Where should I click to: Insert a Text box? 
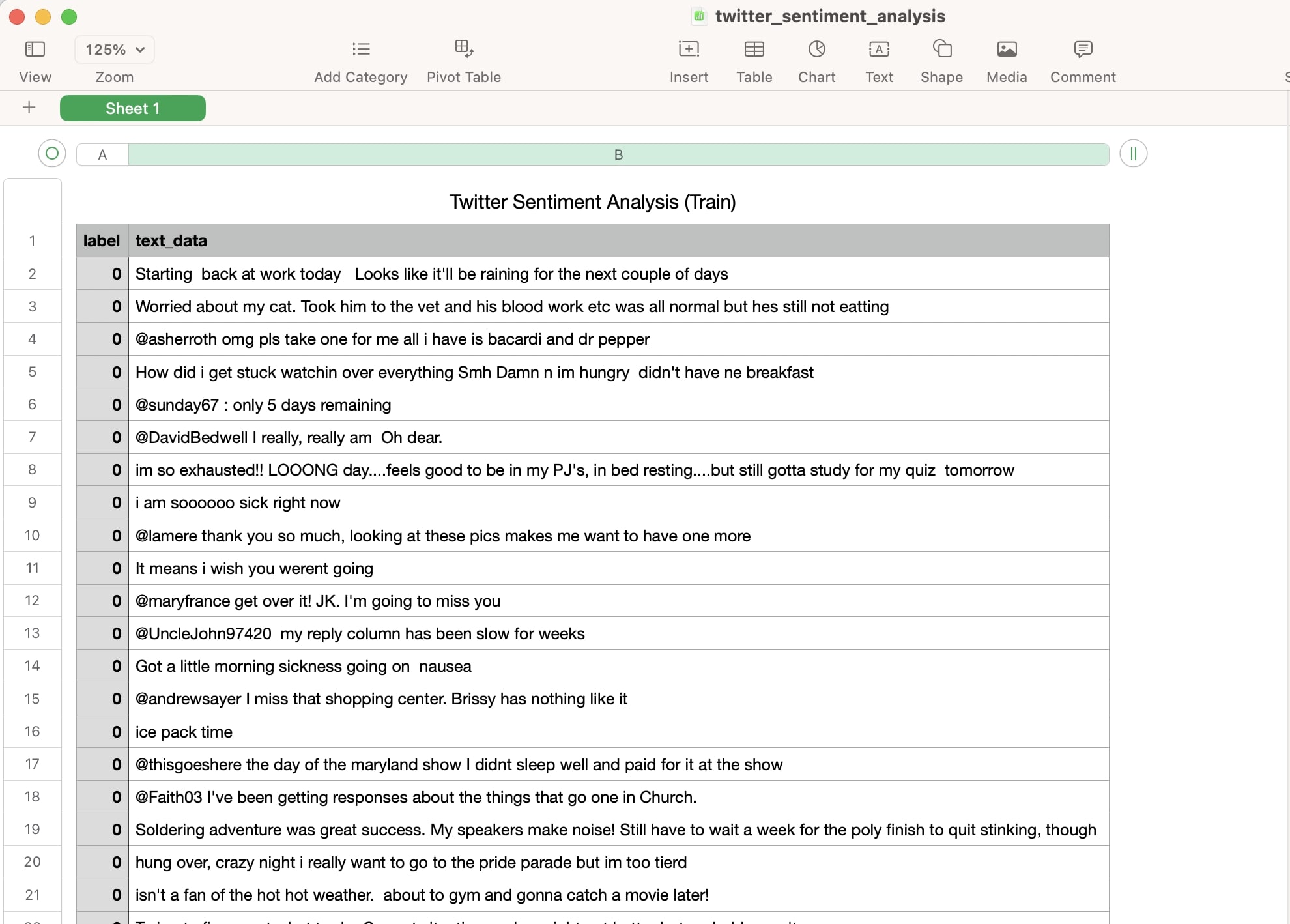tap(878, 59)
